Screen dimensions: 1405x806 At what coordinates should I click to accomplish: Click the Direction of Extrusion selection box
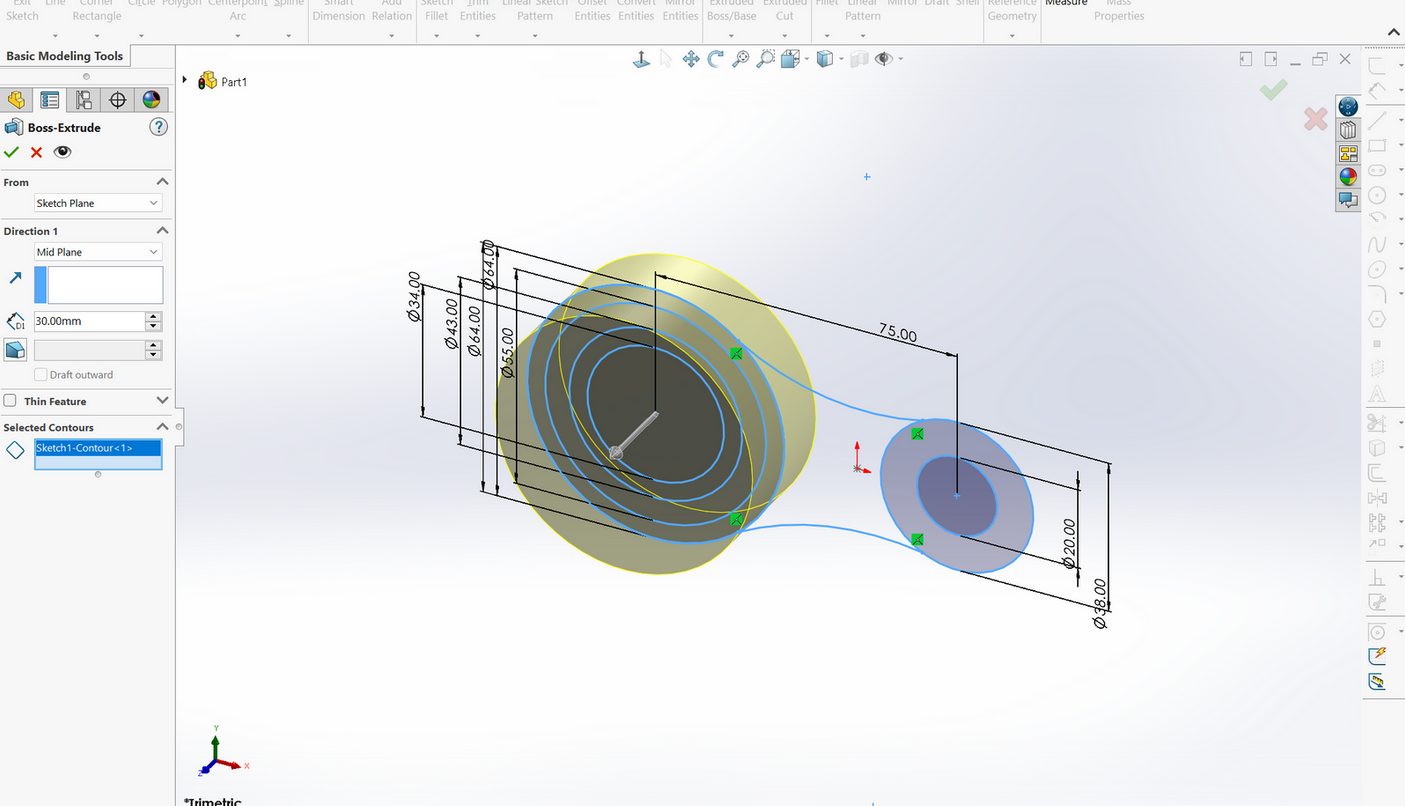pos(98,285)
